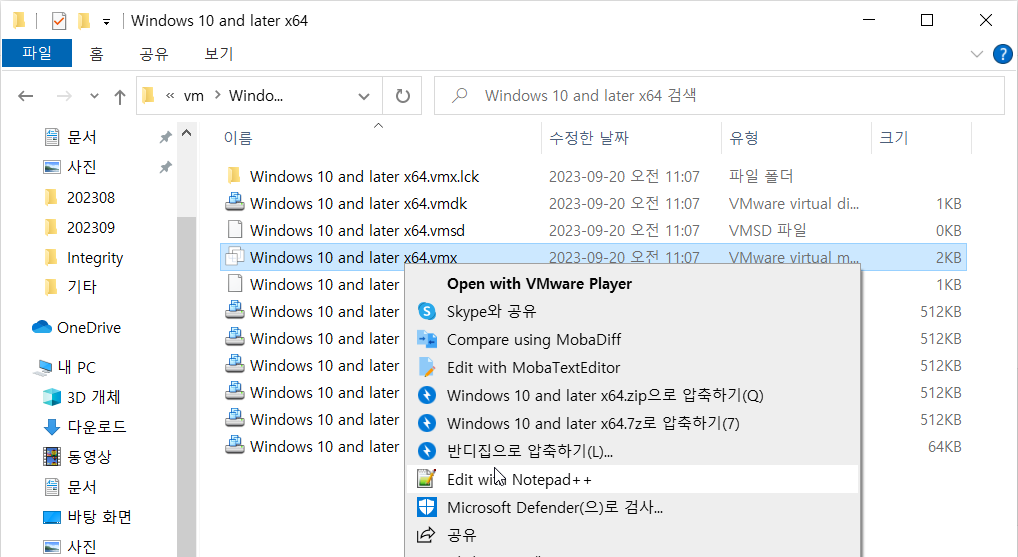The height and width of the screenshot is (557, 1018).
Task: Sort by 유형 column header
Action: (743, 138)
